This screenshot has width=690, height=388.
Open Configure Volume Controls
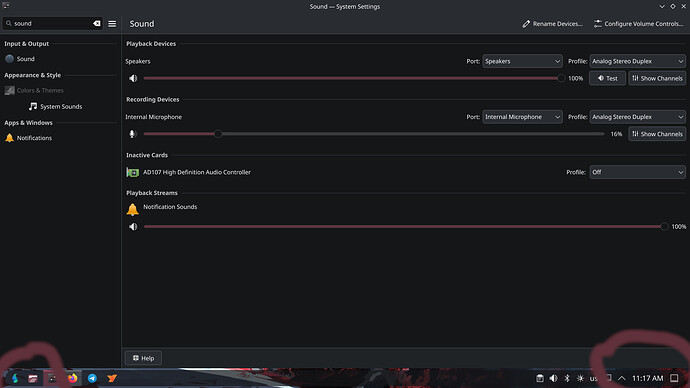coord(638,24)
